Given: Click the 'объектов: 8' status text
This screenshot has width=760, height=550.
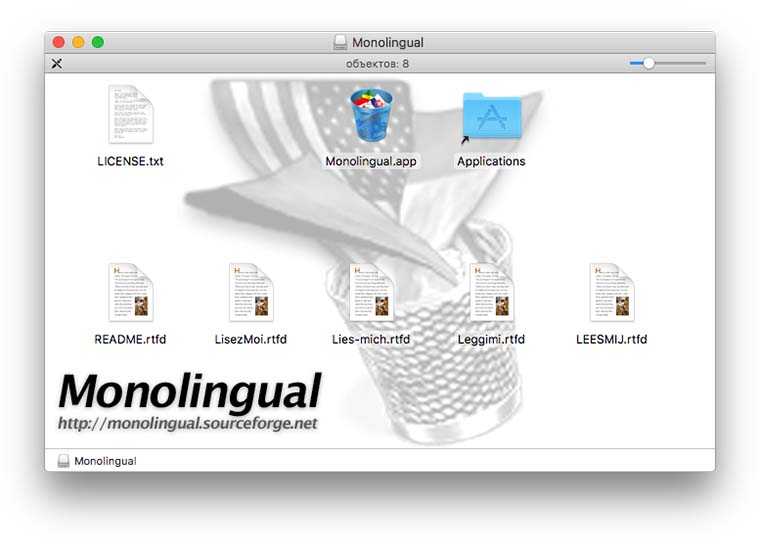Looking at the screenshot, I should point(377,63).
